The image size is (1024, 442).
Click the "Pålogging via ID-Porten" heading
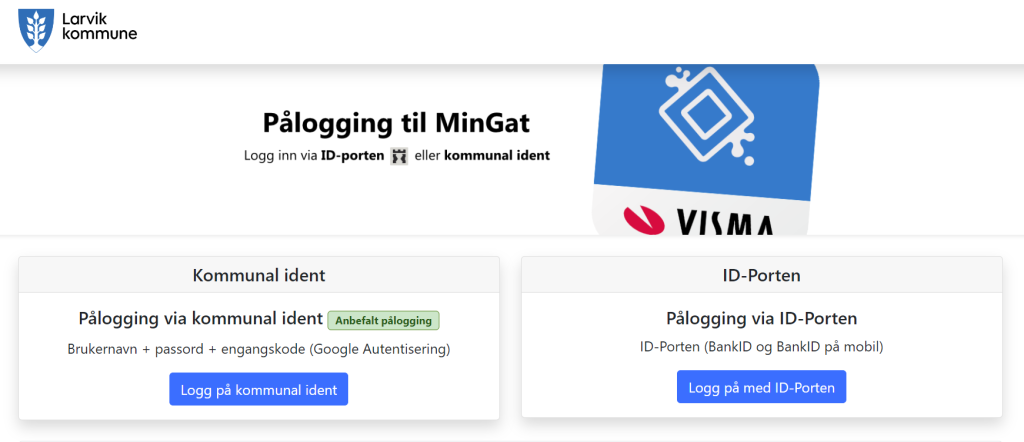tap(762, 319)
